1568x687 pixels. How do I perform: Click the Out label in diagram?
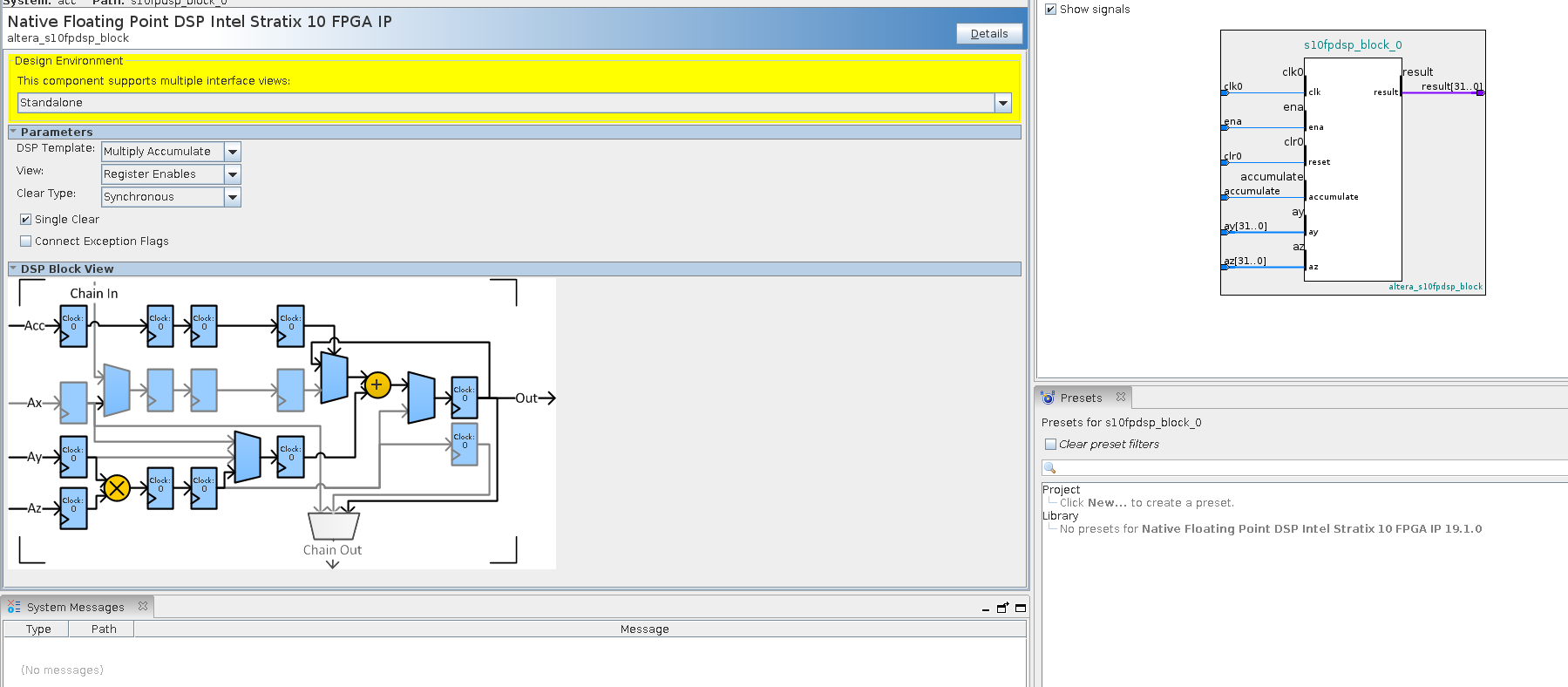[526, 398]
